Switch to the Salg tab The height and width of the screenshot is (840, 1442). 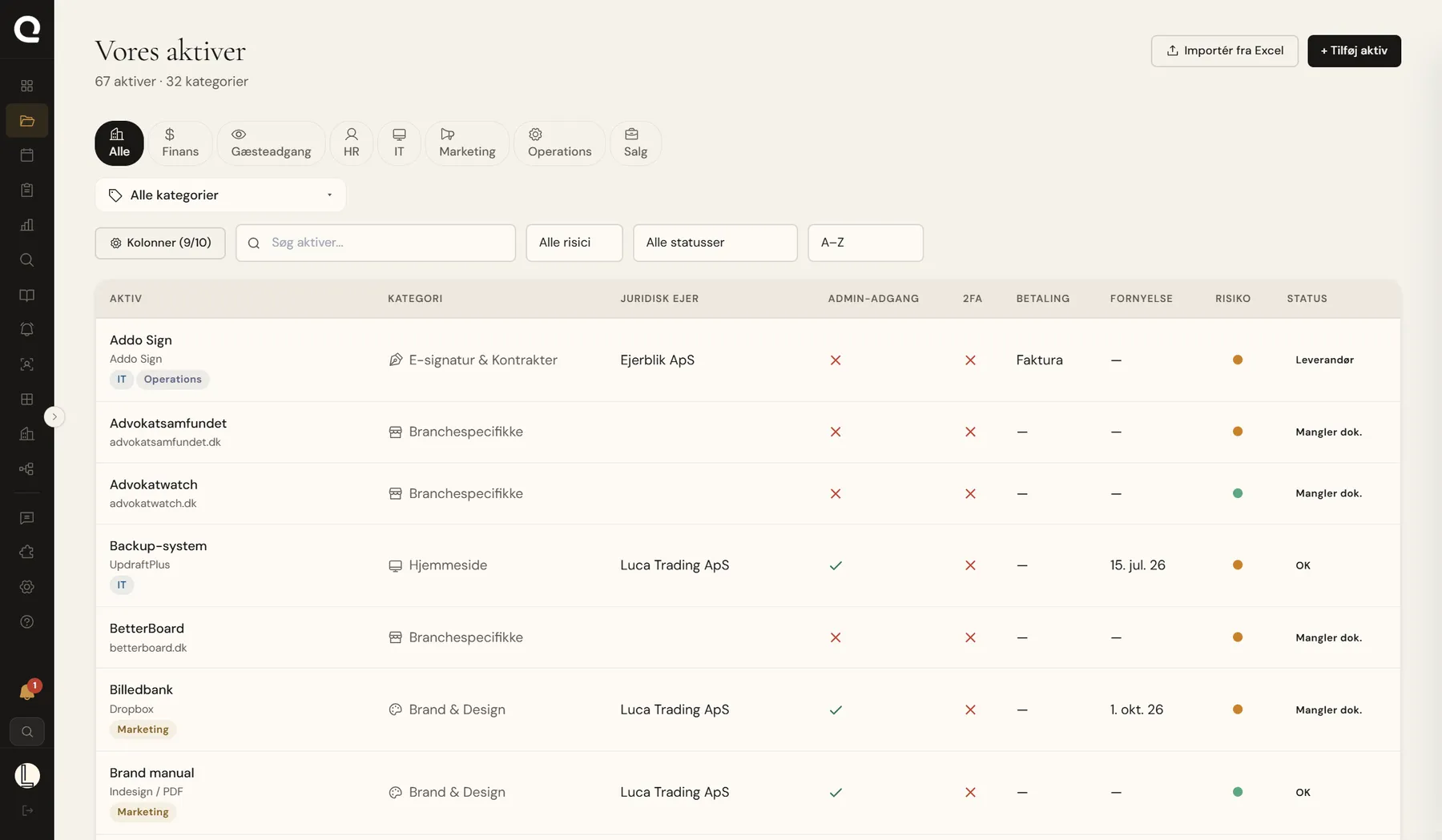pos(635,143)
